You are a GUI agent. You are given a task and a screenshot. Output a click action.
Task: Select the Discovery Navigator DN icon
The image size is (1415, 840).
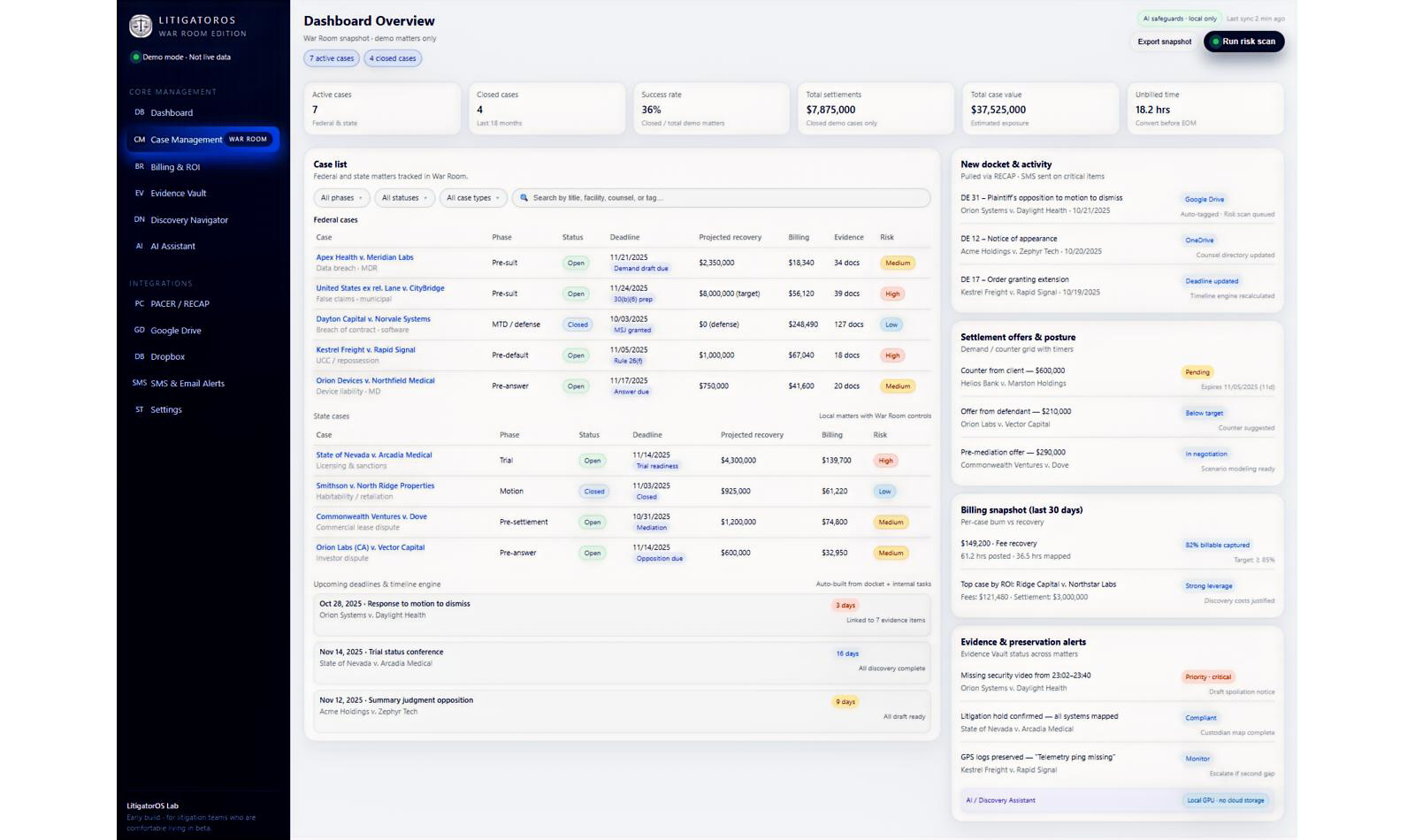(139, 219)
